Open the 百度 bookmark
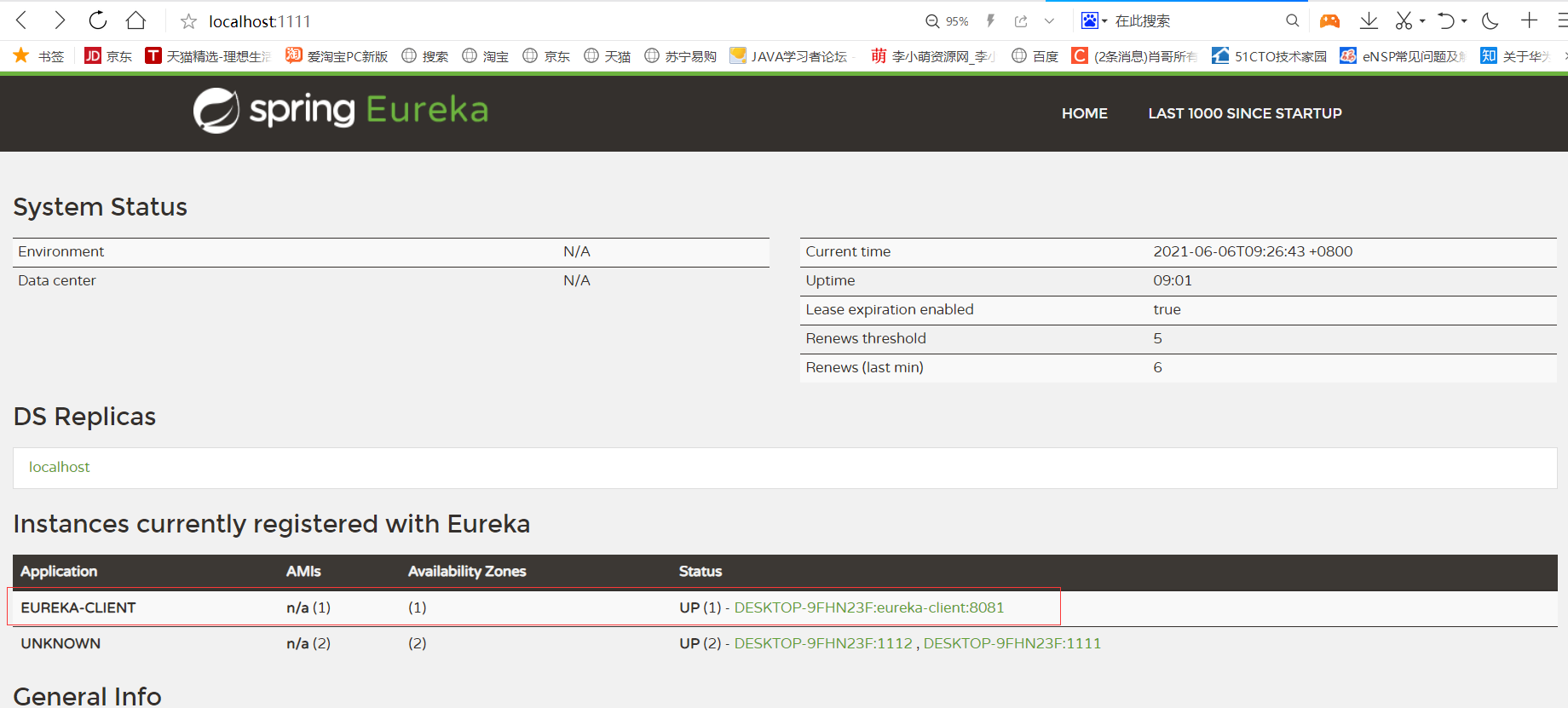The height and width of the screenshot is (708, 1568). (x=1035, y=56)
